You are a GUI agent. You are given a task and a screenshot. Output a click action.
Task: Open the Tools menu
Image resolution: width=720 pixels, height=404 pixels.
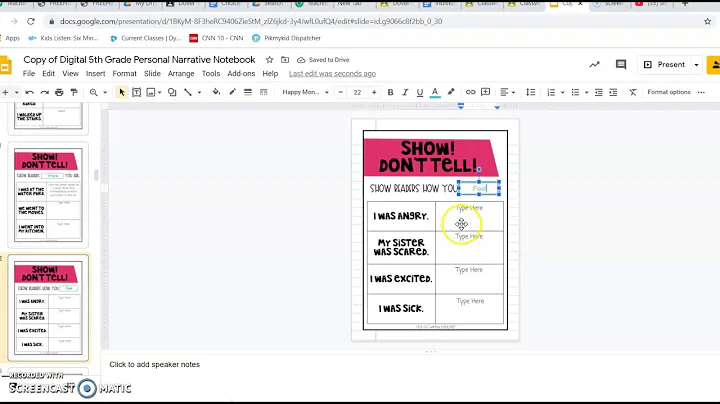211,73
